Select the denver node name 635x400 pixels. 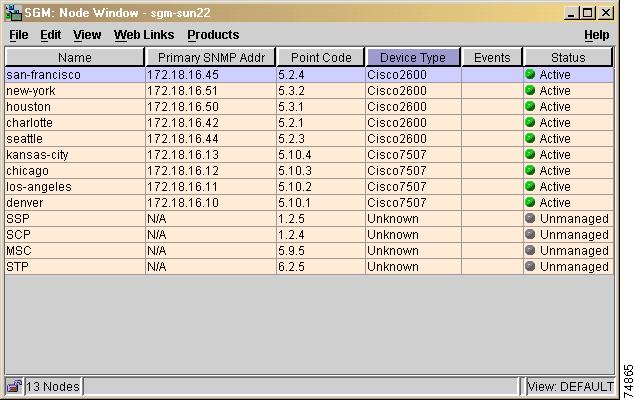click(24, 203)
